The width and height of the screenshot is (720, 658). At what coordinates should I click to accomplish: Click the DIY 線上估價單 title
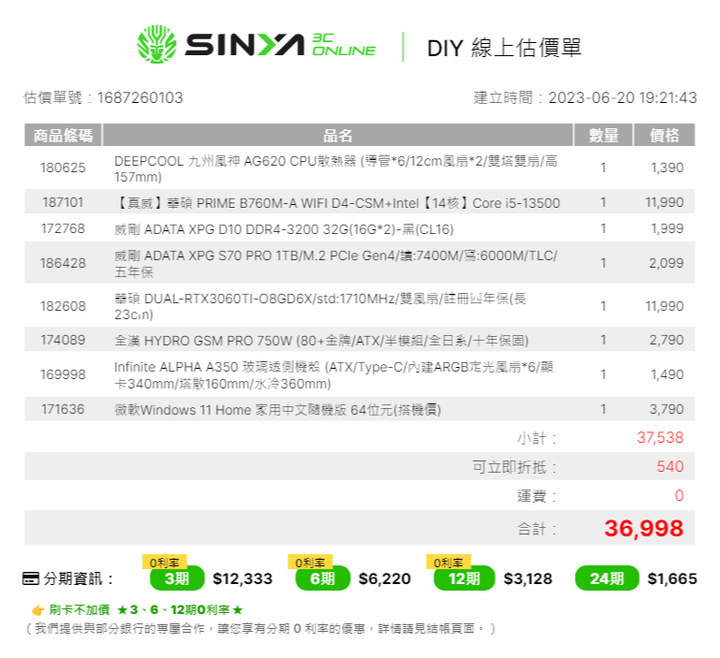[504, 48]
